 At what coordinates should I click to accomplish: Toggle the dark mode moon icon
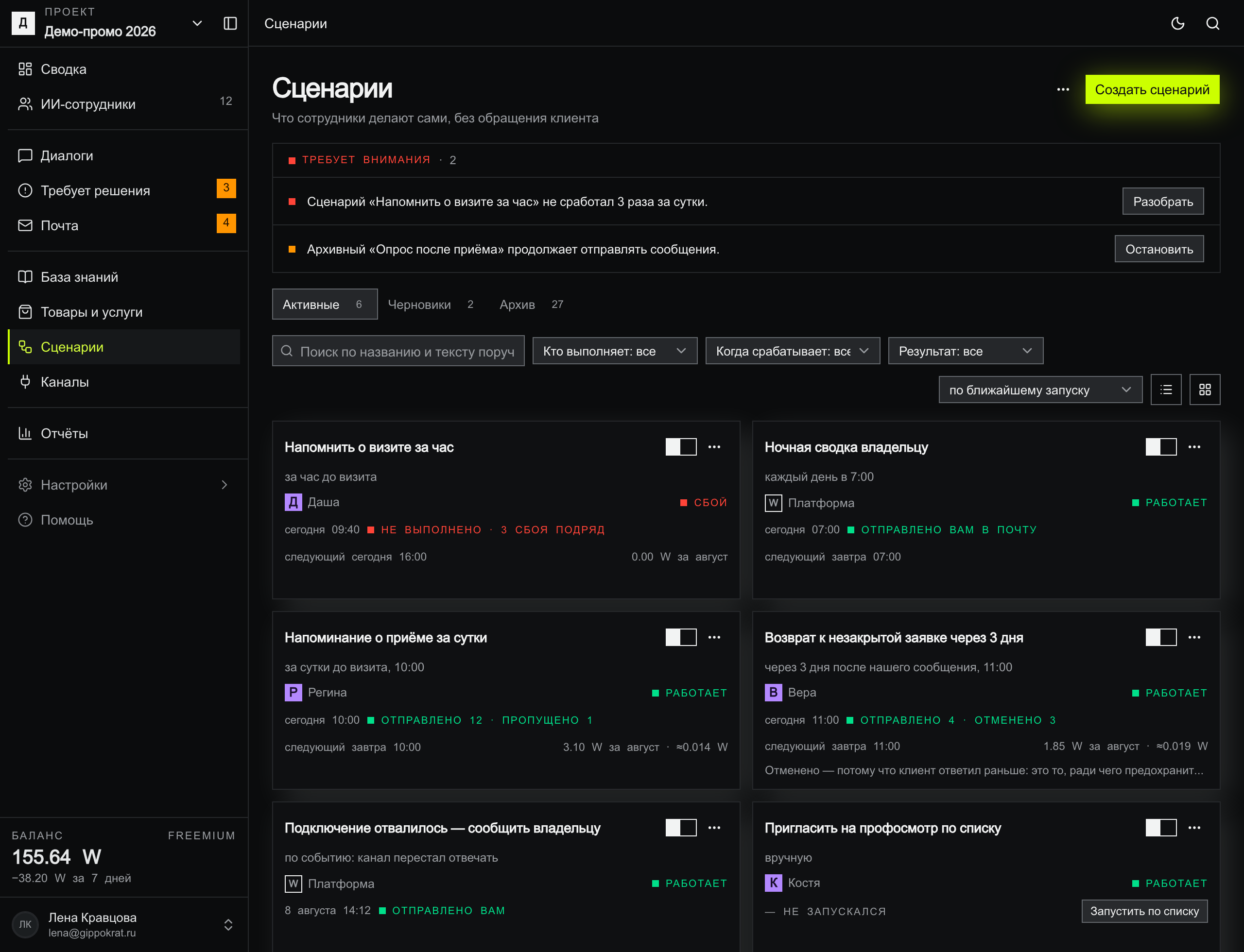pyautogui.click(x=1177, y=23)
